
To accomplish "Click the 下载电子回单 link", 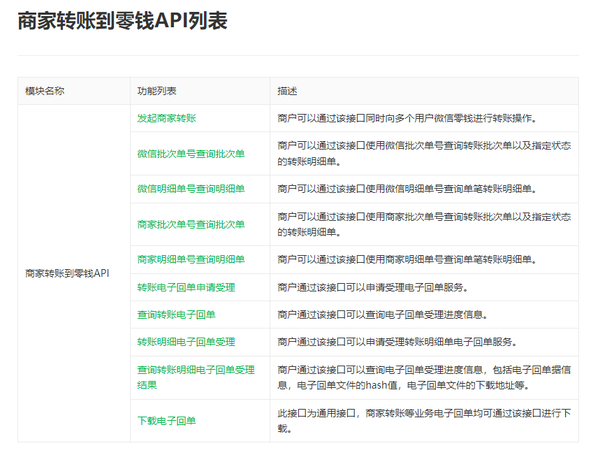I will click(166, 421).
